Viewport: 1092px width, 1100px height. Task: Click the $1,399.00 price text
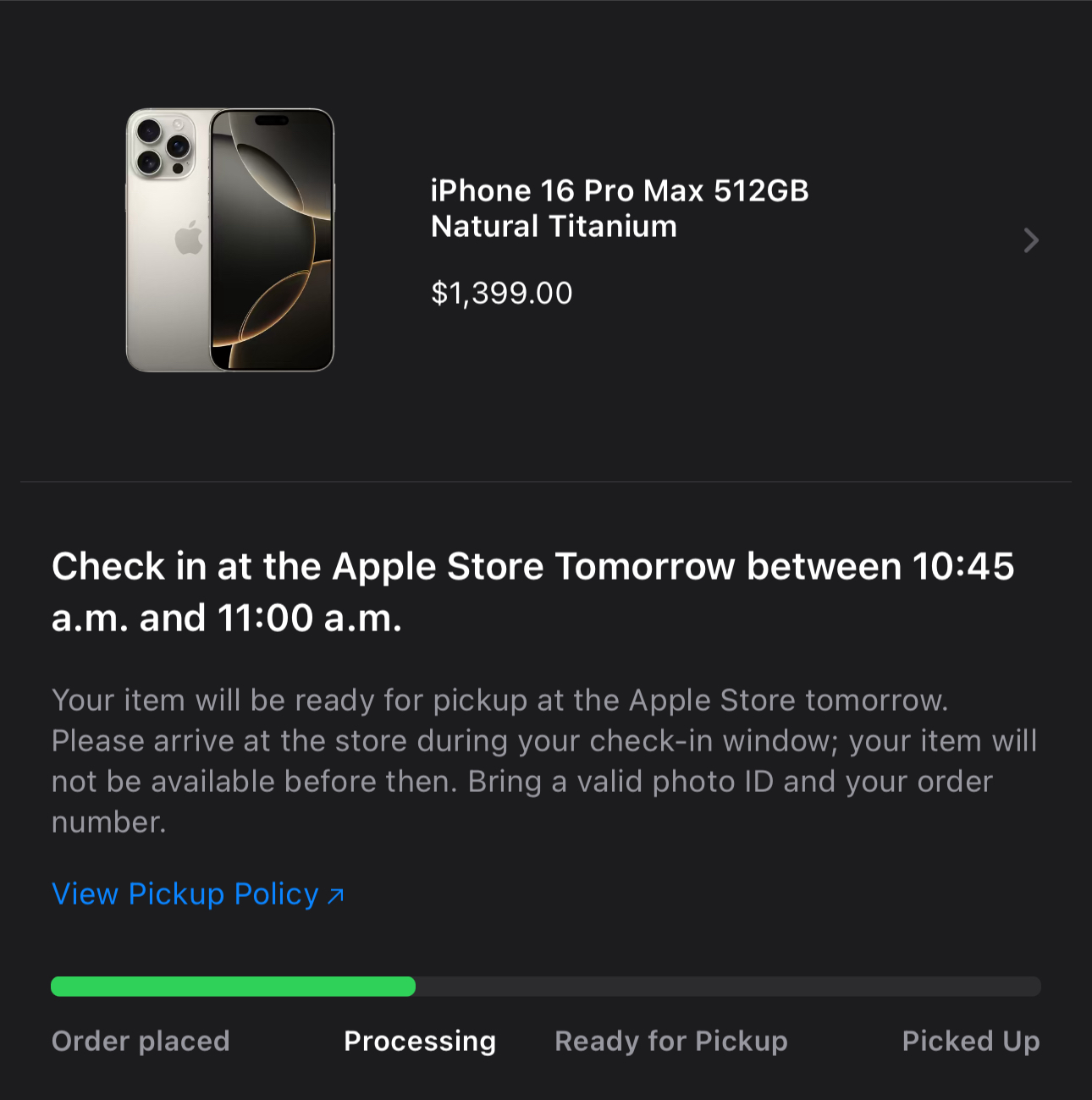(x=501, y=294)
